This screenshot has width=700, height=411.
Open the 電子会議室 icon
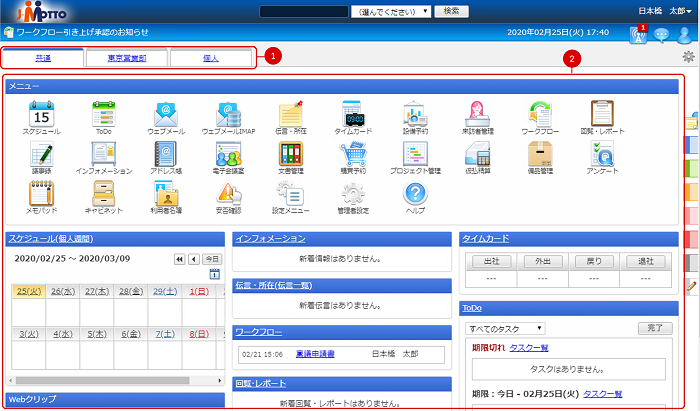pyautogui.click(x=229, y=154)
